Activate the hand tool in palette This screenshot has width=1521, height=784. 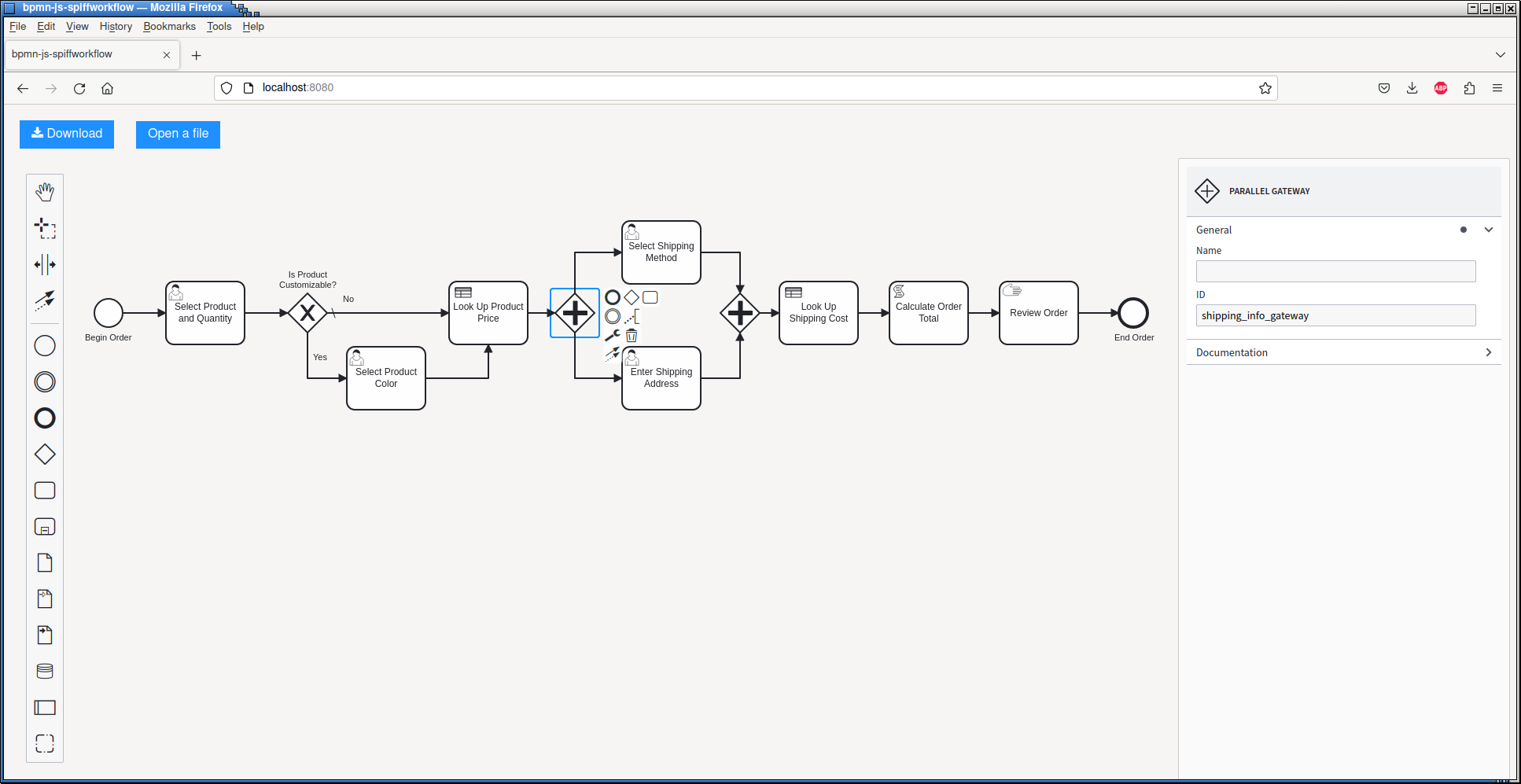pos(45,192)
